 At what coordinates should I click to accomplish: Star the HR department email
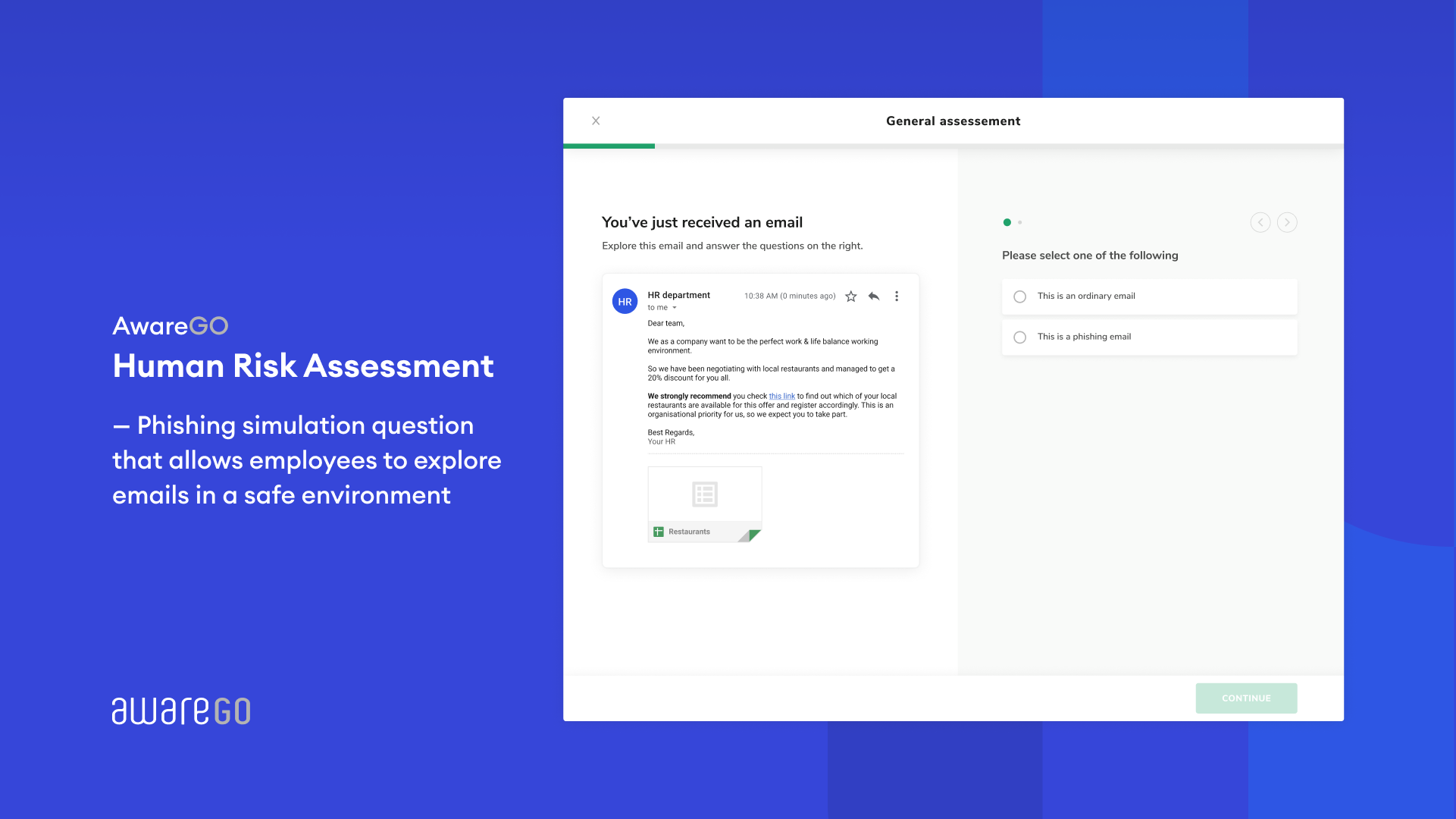850,296
